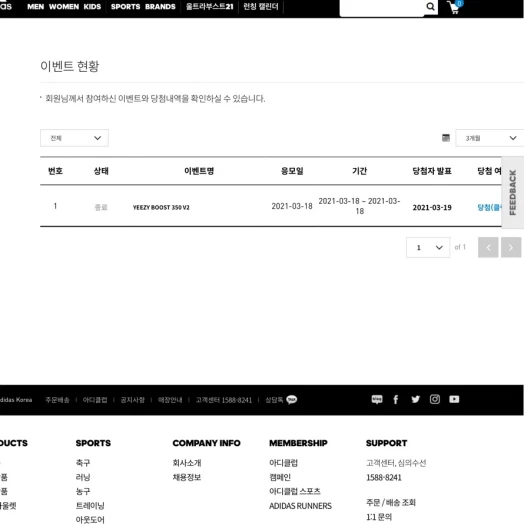This screenshot has width=524, height=525.
Task: Click into the search input field
Action: tap(382, 7)
